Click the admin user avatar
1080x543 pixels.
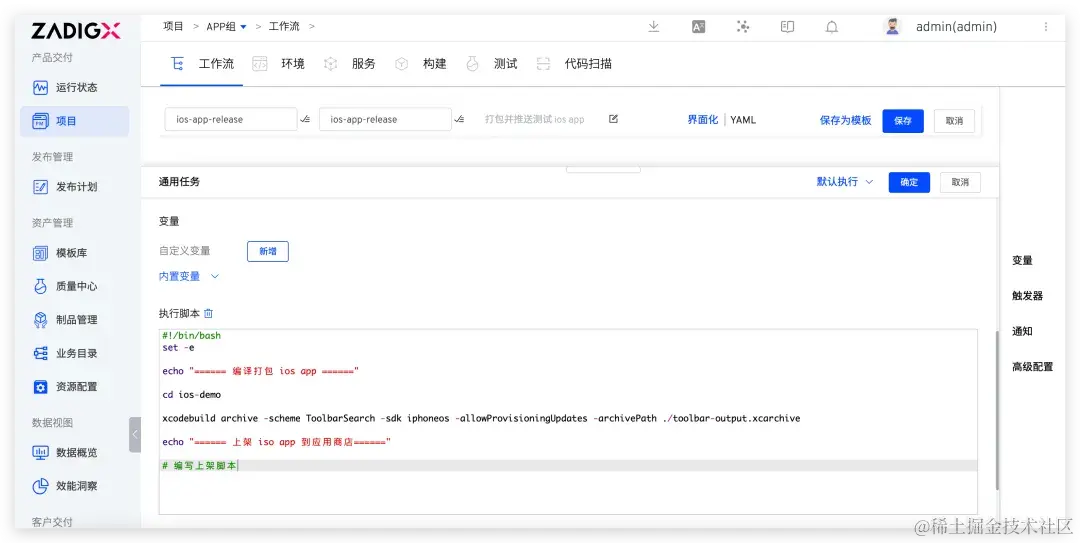(893, 27)
